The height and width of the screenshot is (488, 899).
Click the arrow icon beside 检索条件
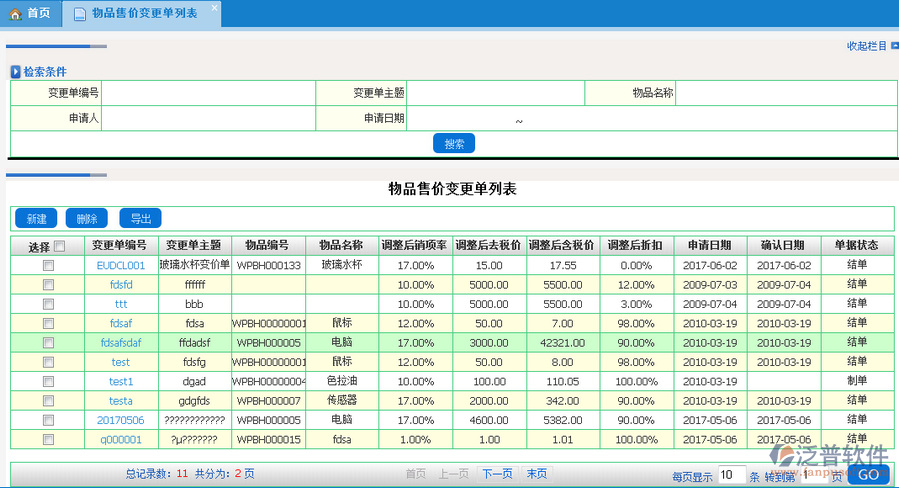[x=16, y=72]
